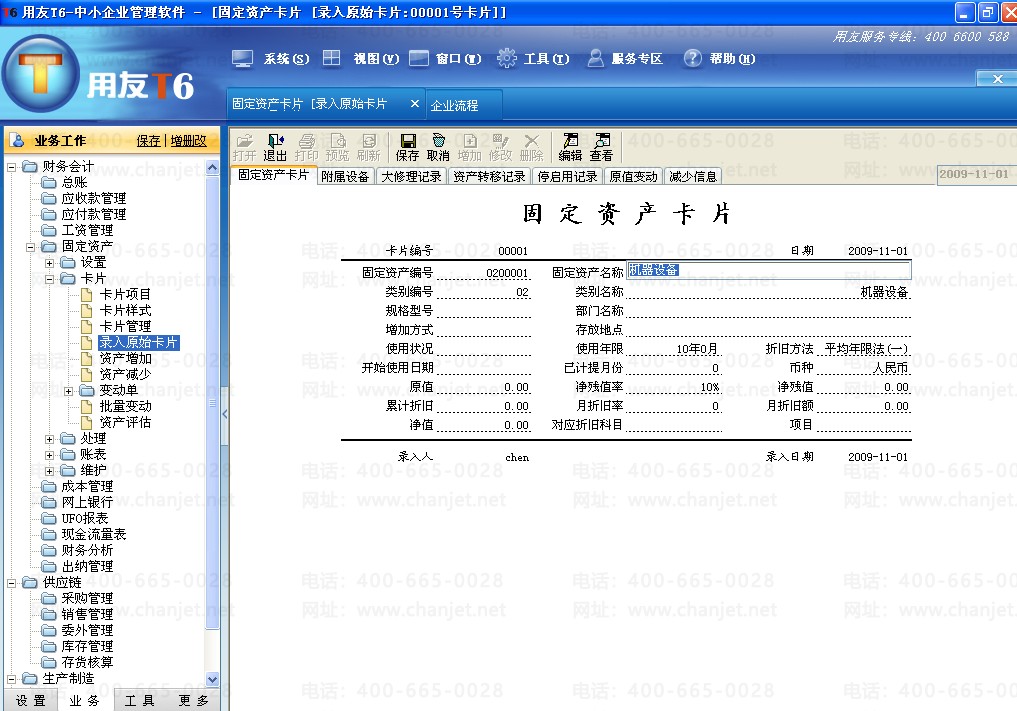Switch to the 大修理记录 tab
The width and height of the screenshot is (1017, 711).
[x=411, y=176]
